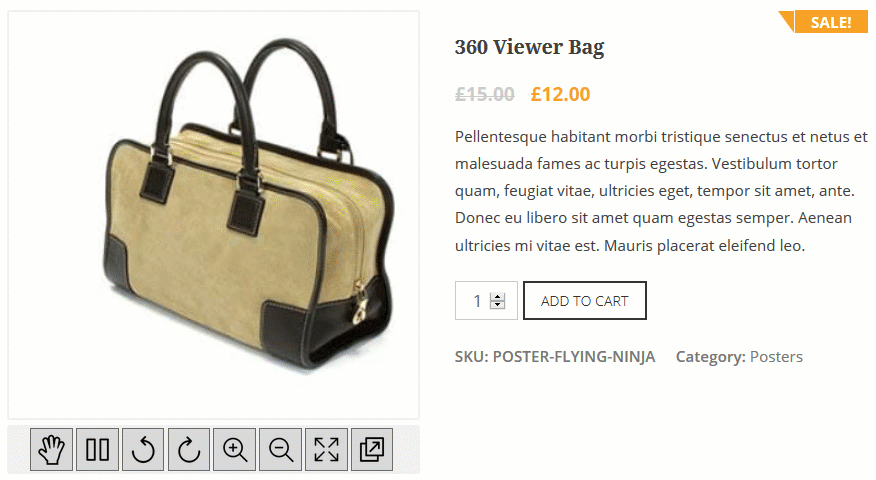Rotate the bag counter-clockwise
Image resolution: width=876 pixels, height=480 pixels.
[143, 449]
